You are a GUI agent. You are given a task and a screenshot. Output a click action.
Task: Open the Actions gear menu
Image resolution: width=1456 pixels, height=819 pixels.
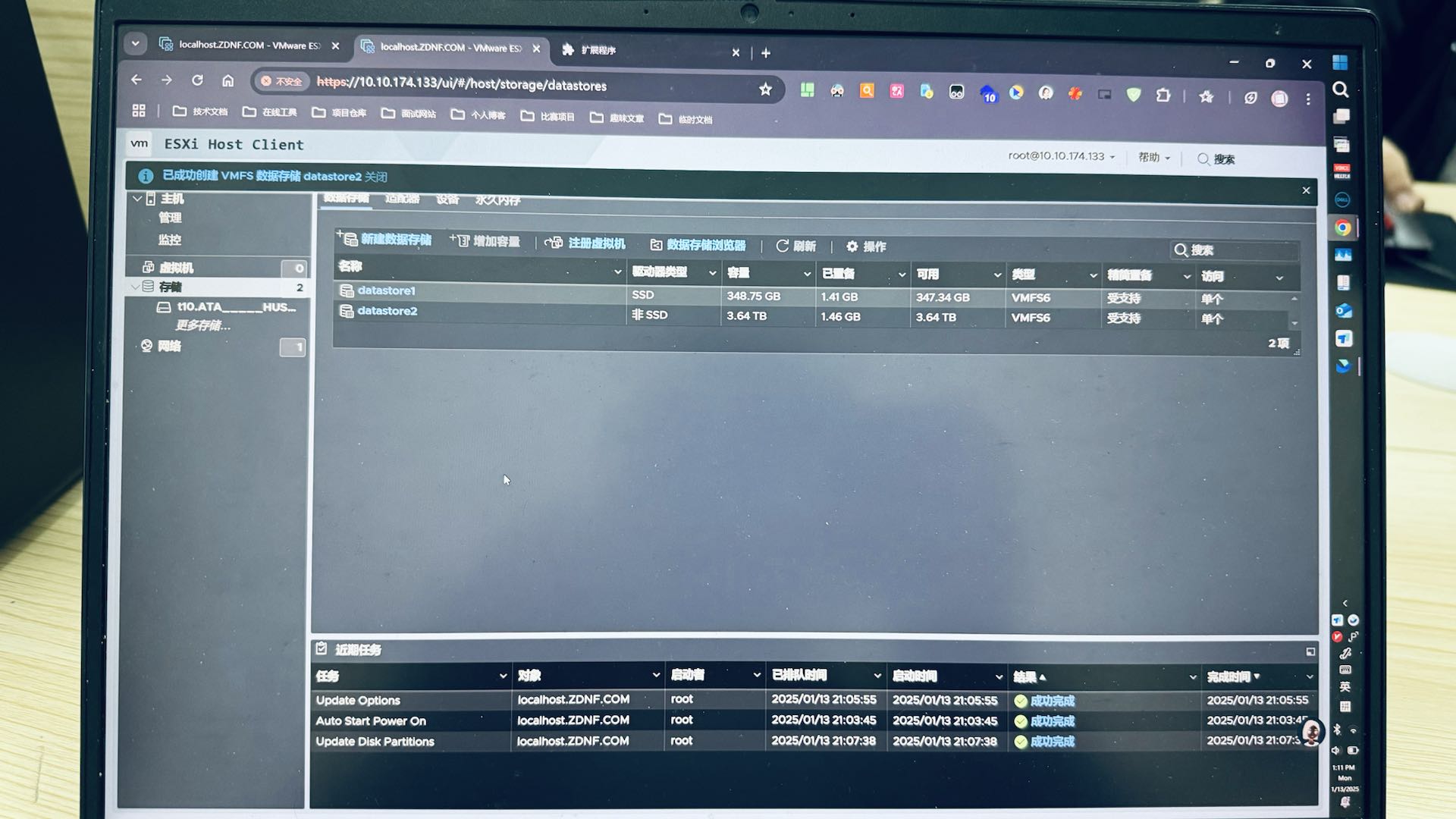[852, 246]
